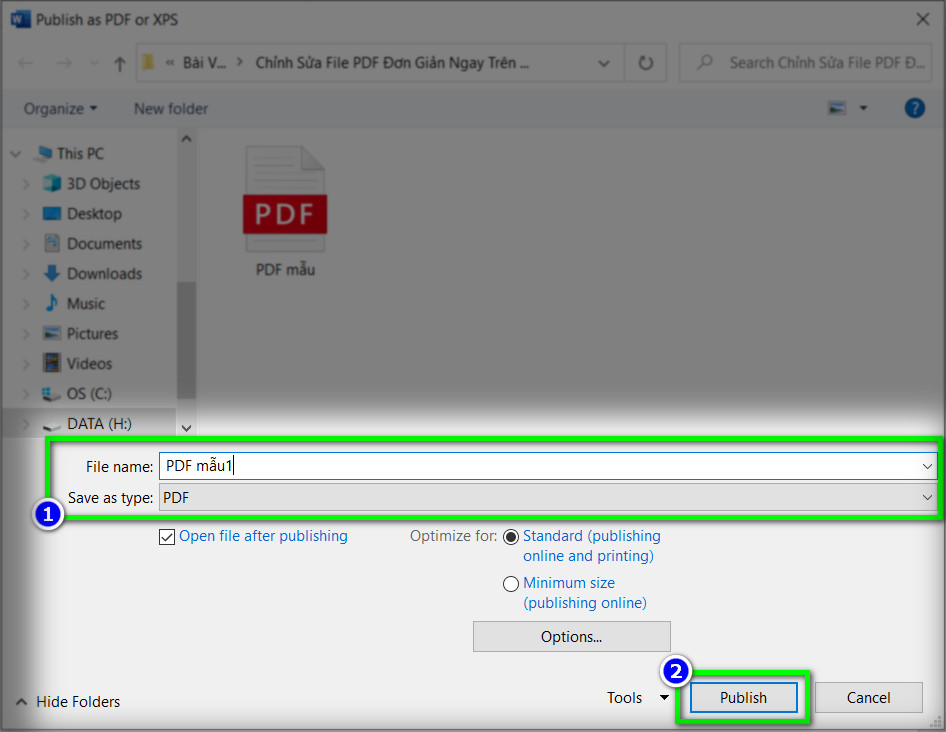
Task: Click the Up one level arrow icon
Action: (120, 63)
